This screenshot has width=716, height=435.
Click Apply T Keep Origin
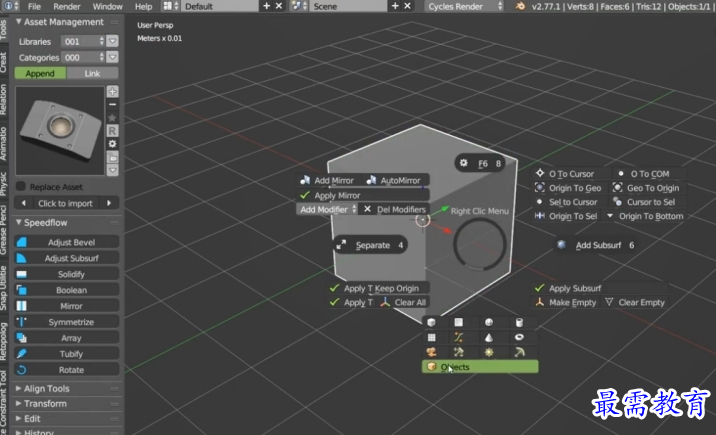pos(377,288)
